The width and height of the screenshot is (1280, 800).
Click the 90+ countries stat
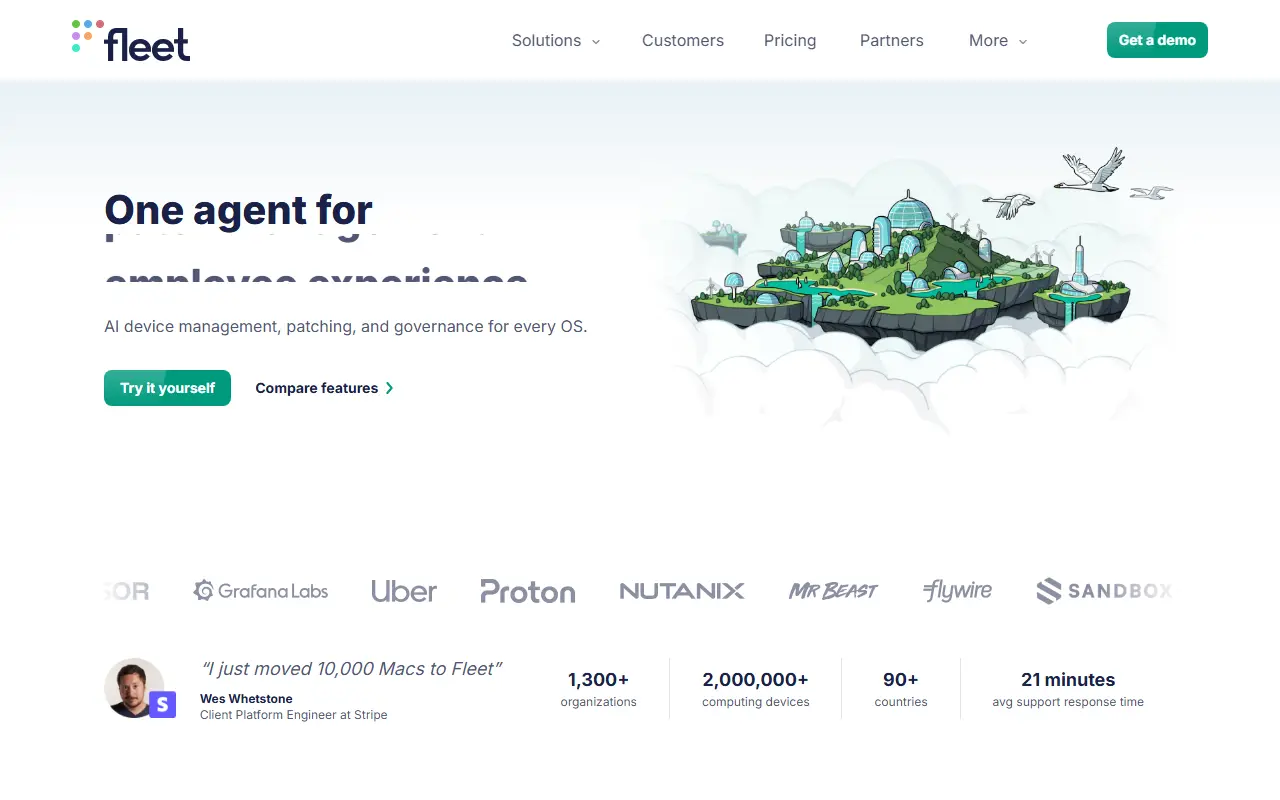click(x=900, y=689)
